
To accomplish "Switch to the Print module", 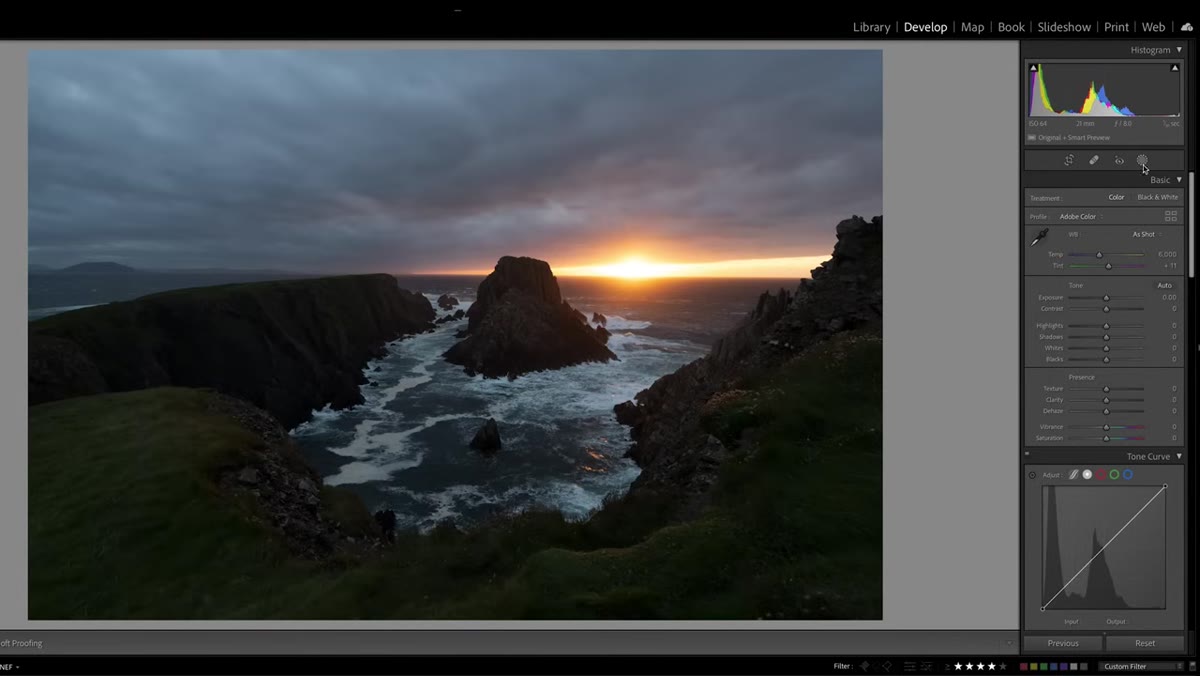I will (1117, 27).
